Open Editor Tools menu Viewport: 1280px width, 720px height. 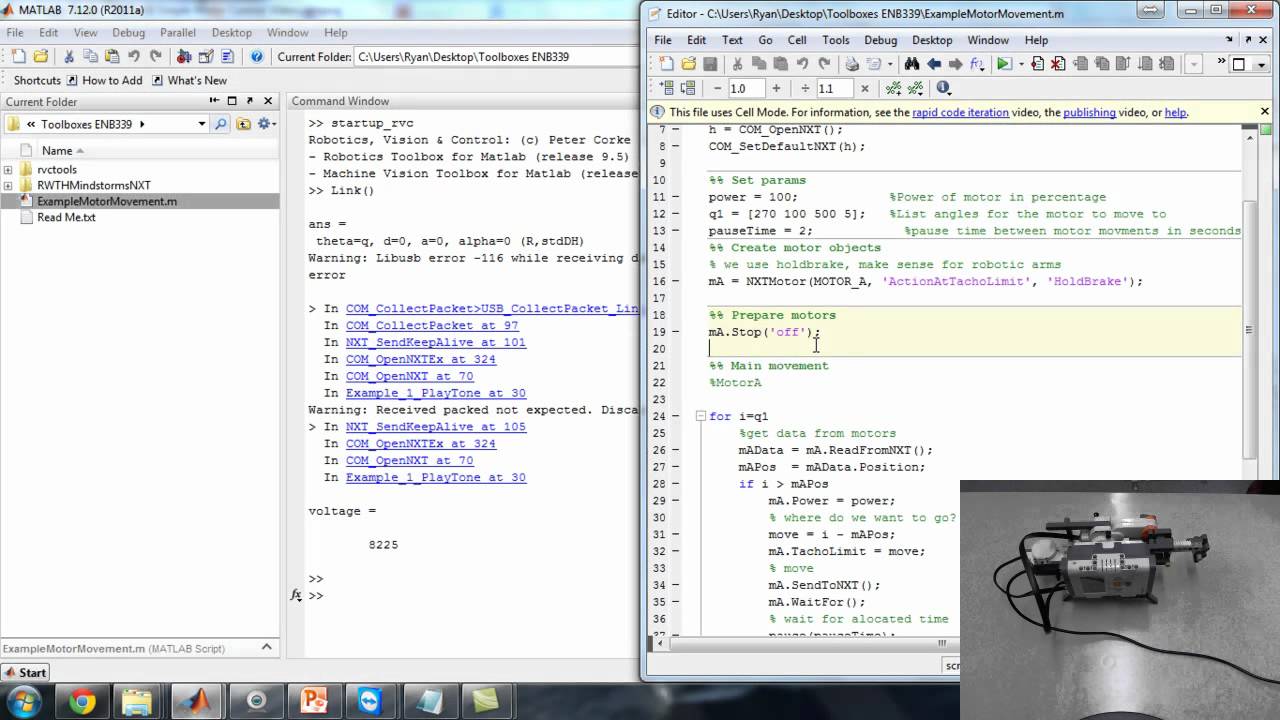pyautogui.click(x=836, y=40)
